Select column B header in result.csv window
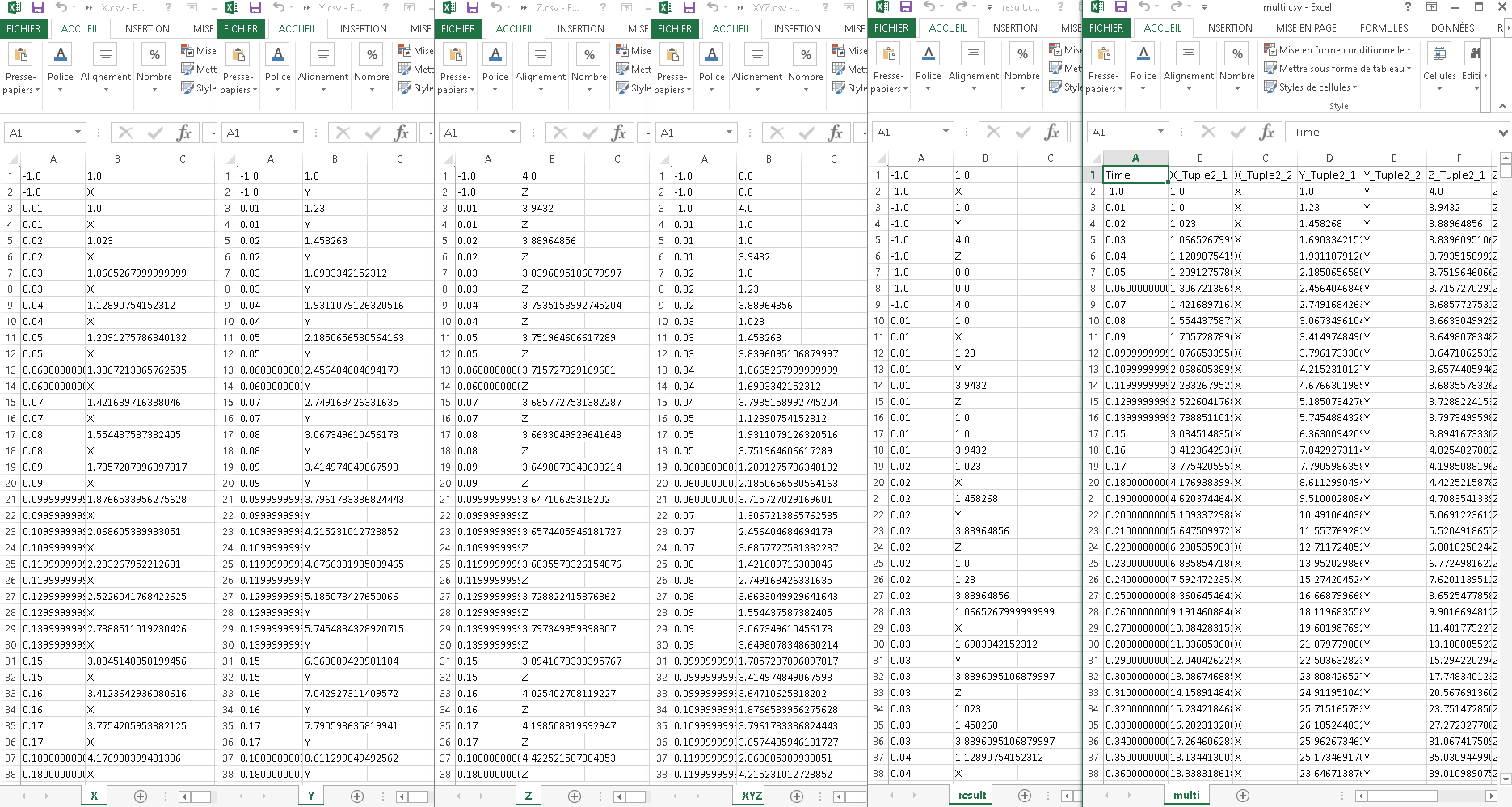Screen dimensions: 1512x807 click(x=985, y=158)
